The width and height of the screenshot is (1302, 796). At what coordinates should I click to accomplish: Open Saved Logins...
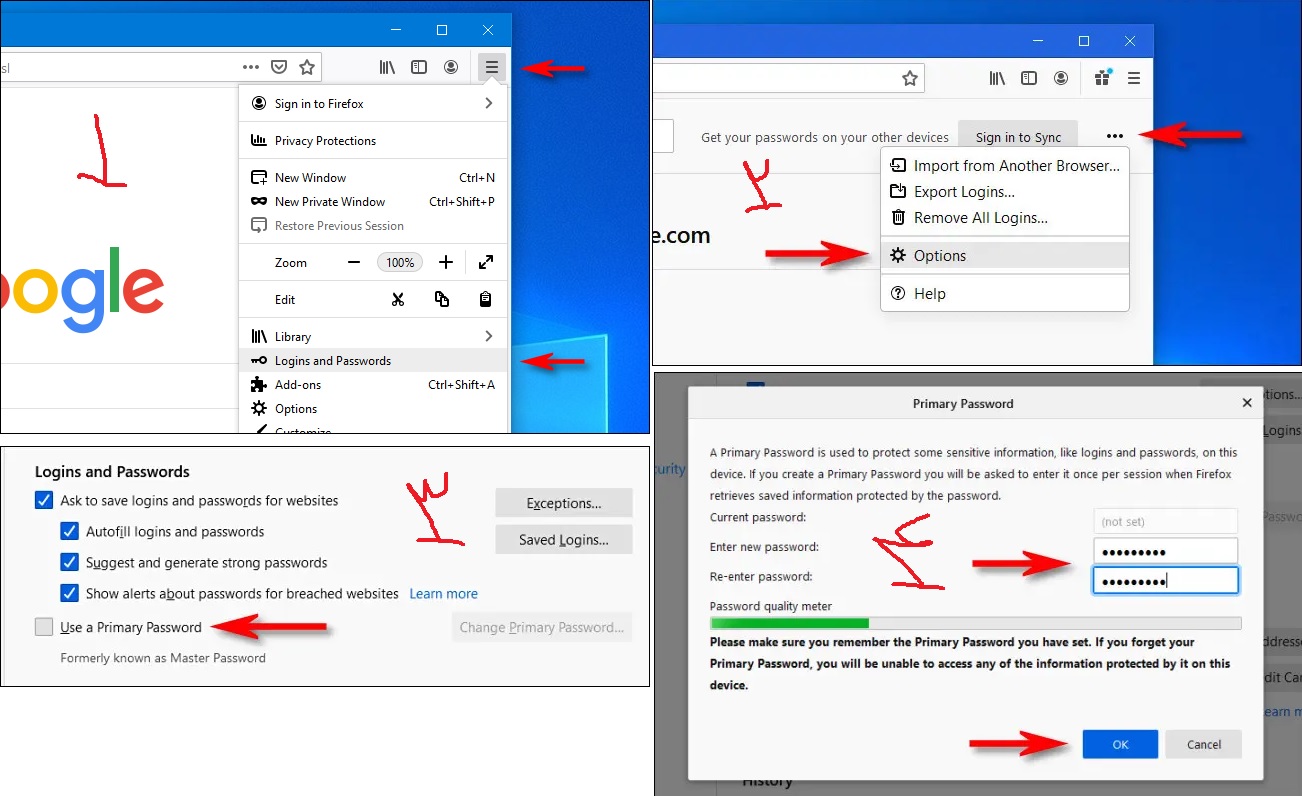(564, 540)
